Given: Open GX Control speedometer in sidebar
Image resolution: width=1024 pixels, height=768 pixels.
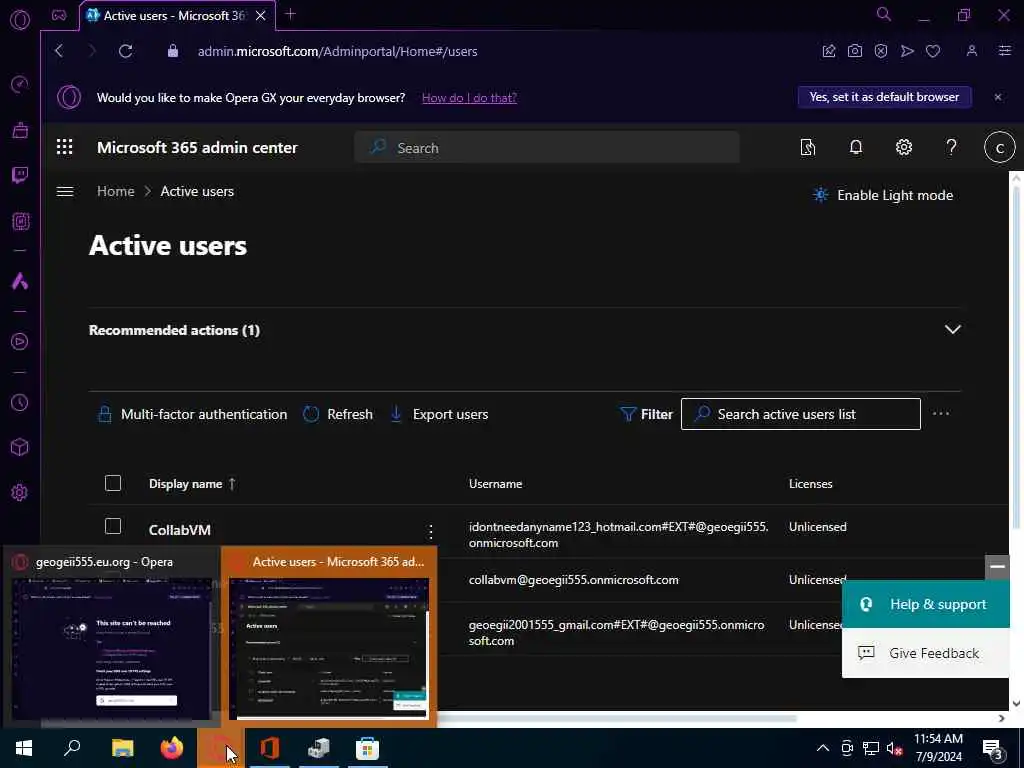Looking at the screenshot, I should [20, 84].
